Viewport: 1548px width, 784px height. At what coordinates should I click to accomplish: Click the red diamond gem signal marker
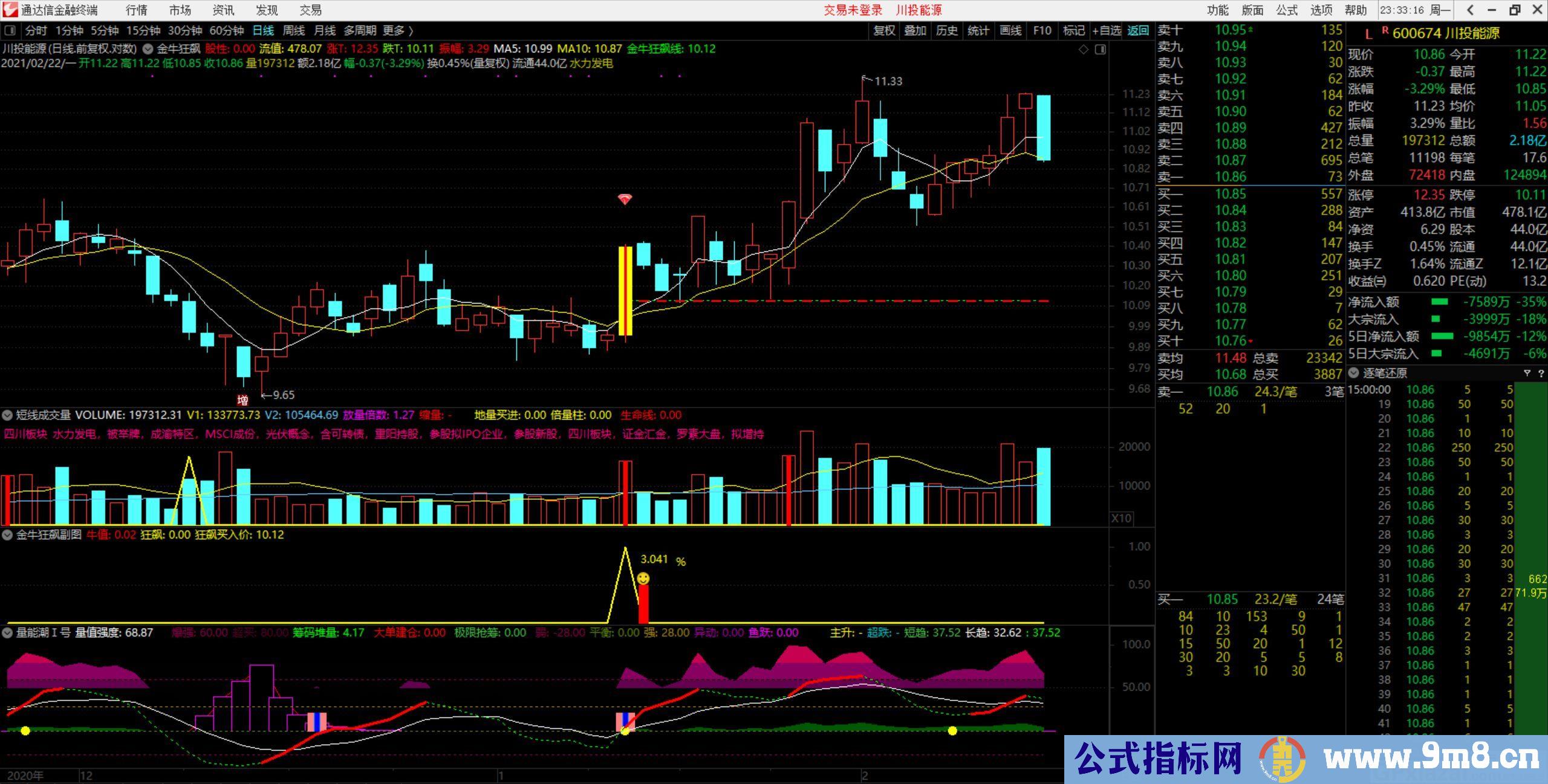click(x=625, y=199)
